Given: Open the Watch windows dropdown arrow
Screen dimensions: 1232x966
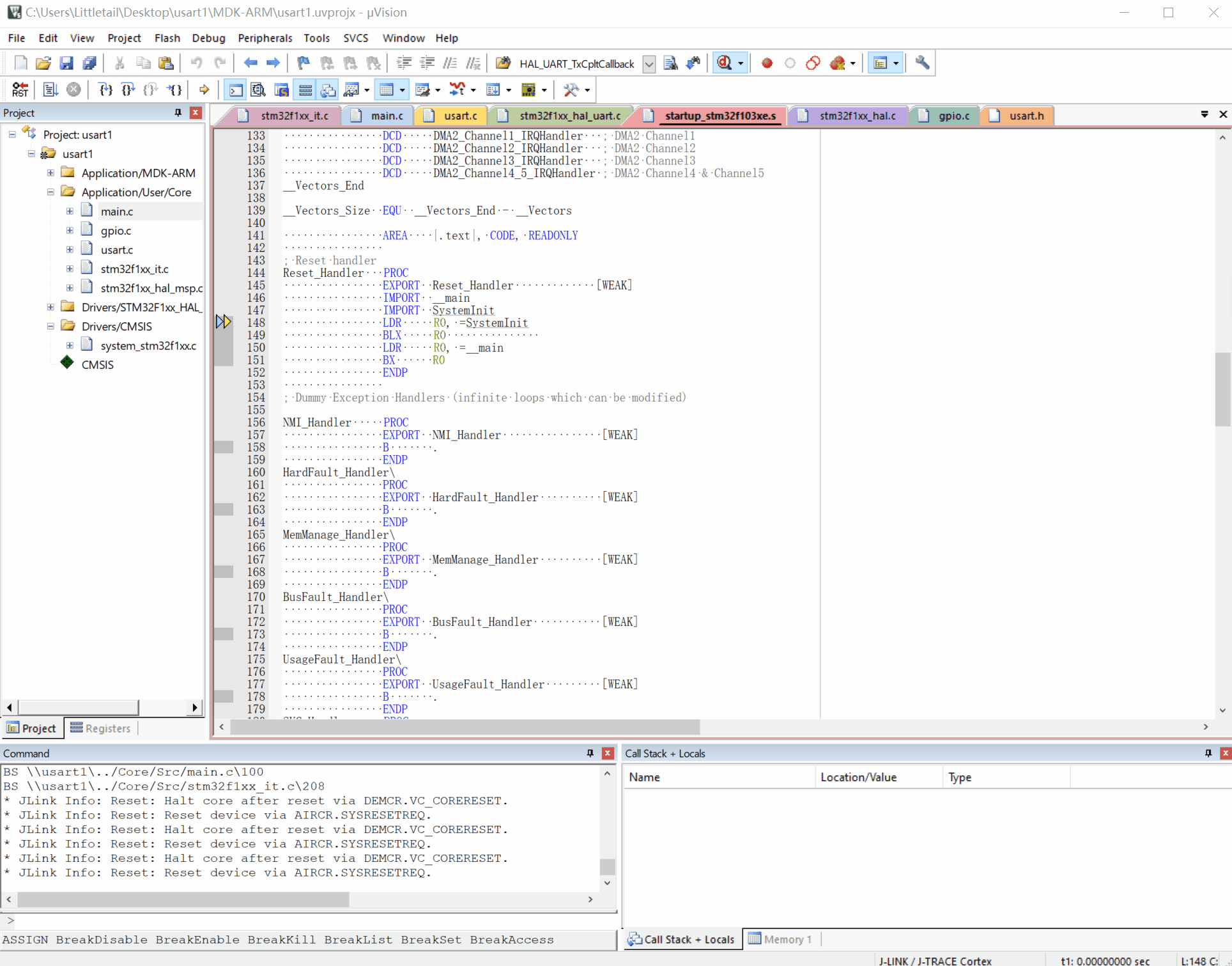Looking at the screenshot, I should (367, 90).
